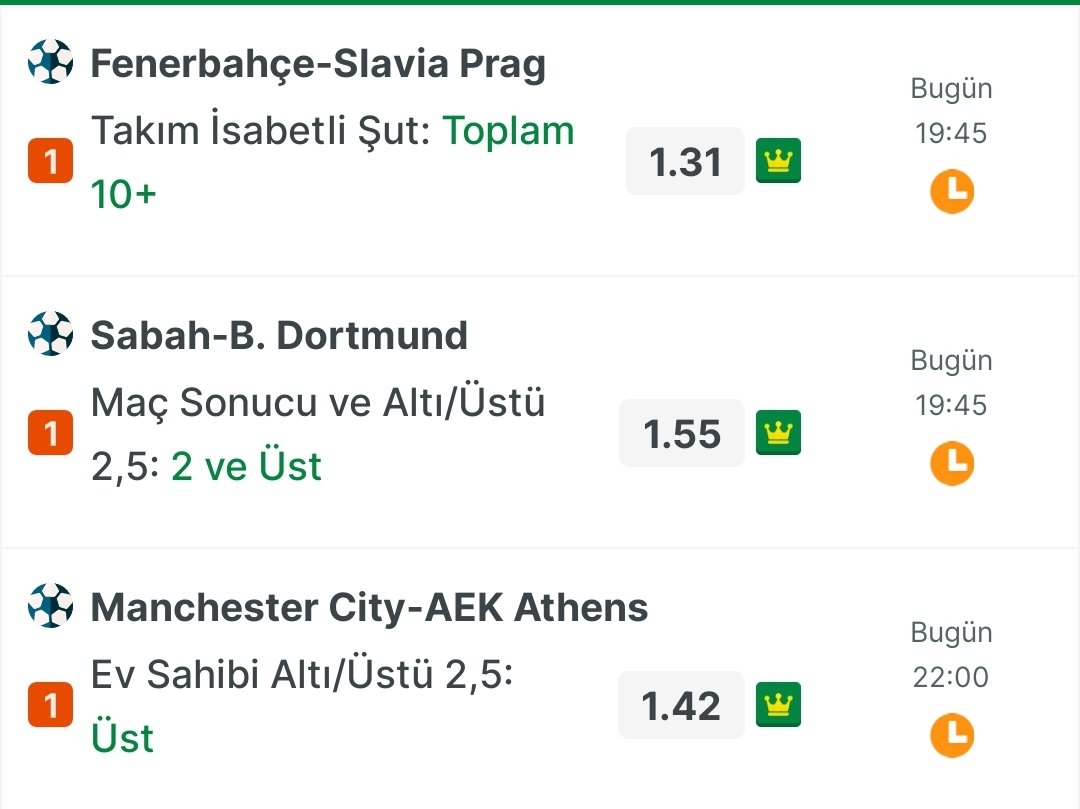This screenshot has height=809, width=1080.
Task: Select the 1.55 odds button
Action: (682, 433)
